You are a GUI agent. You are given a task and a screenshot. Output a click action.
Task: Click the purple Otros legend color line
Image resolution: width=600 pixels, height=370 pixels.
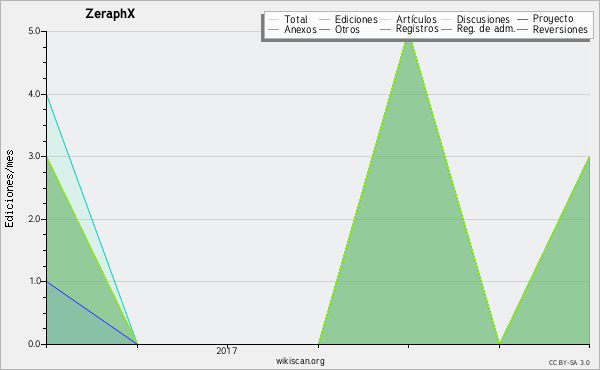pos(324,29)
